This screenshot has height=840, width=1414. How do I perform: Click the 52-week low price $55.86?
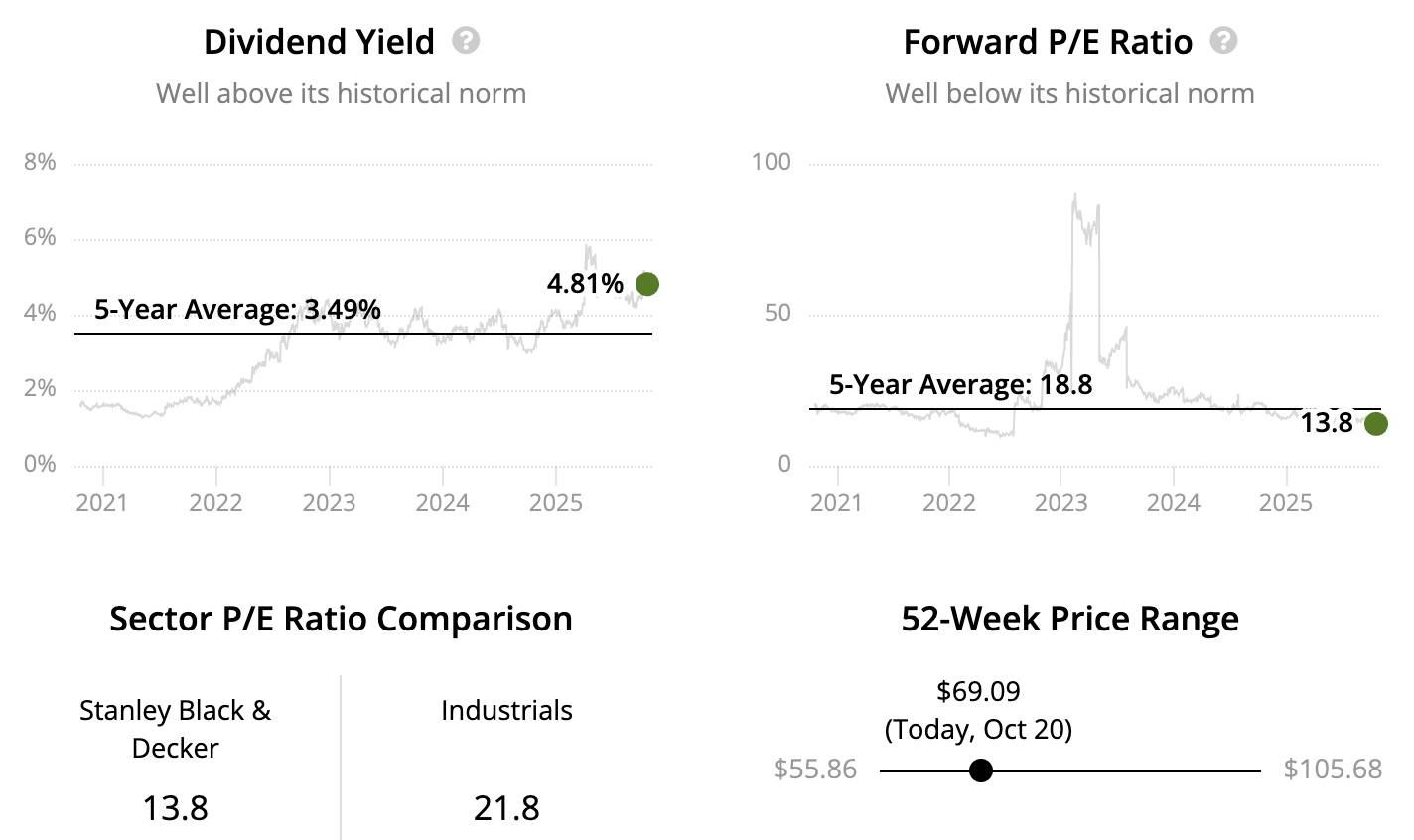pyautogui.click(x=815, y=770)
